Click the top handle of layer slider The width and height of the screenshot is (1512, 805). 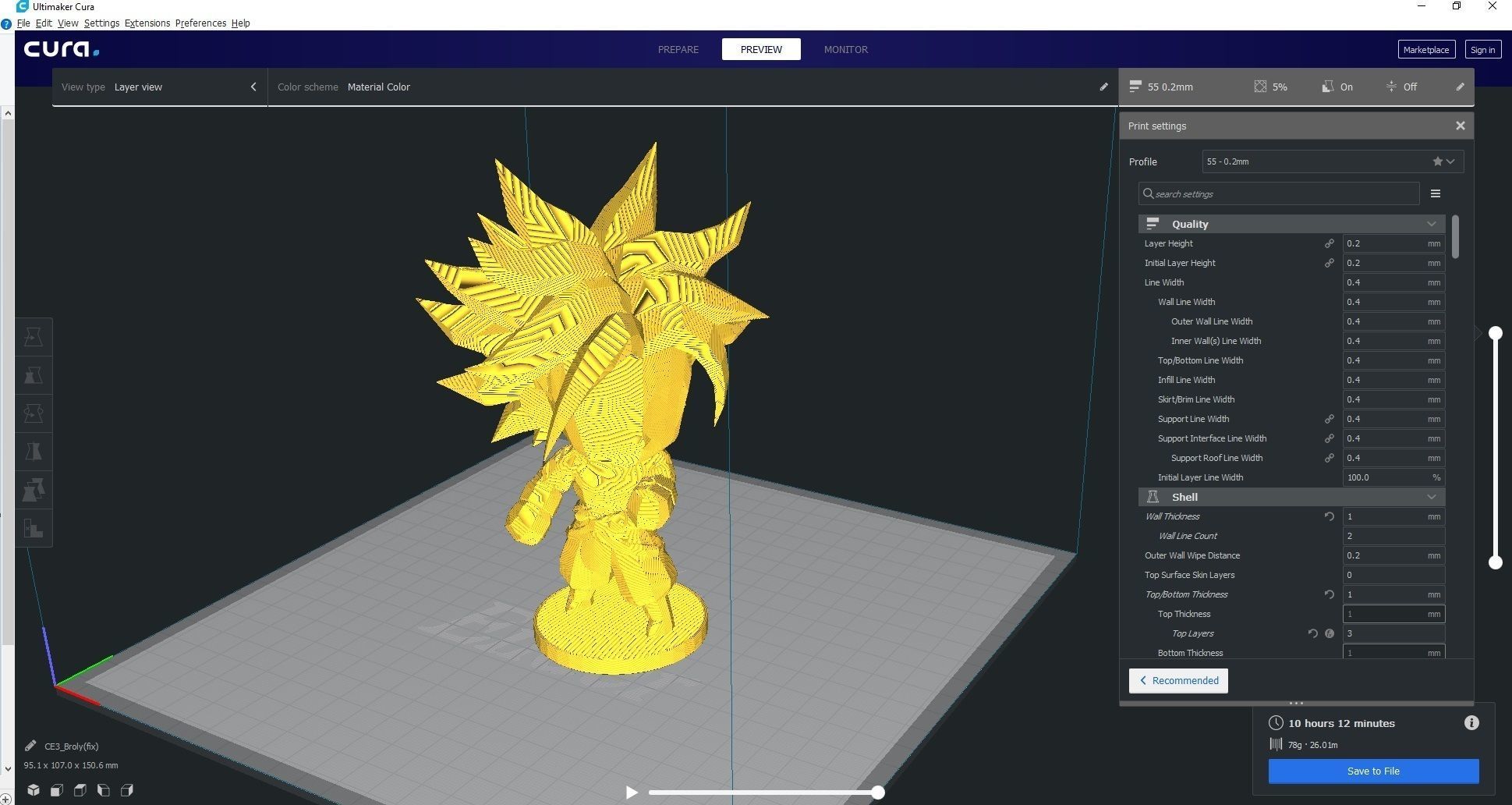click(x=1495, y=333)
